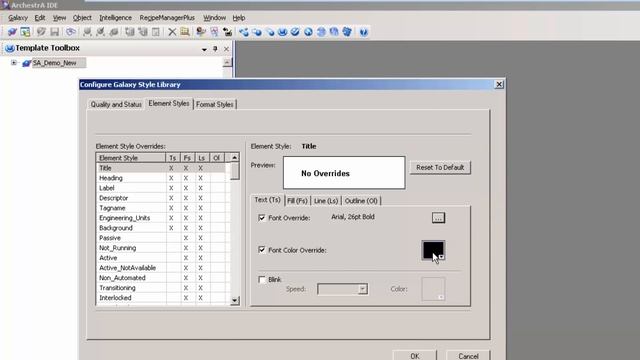The width and height of the screenshot is (640, 360).
Task: Open the Object menu
Action: click(82, 18)
